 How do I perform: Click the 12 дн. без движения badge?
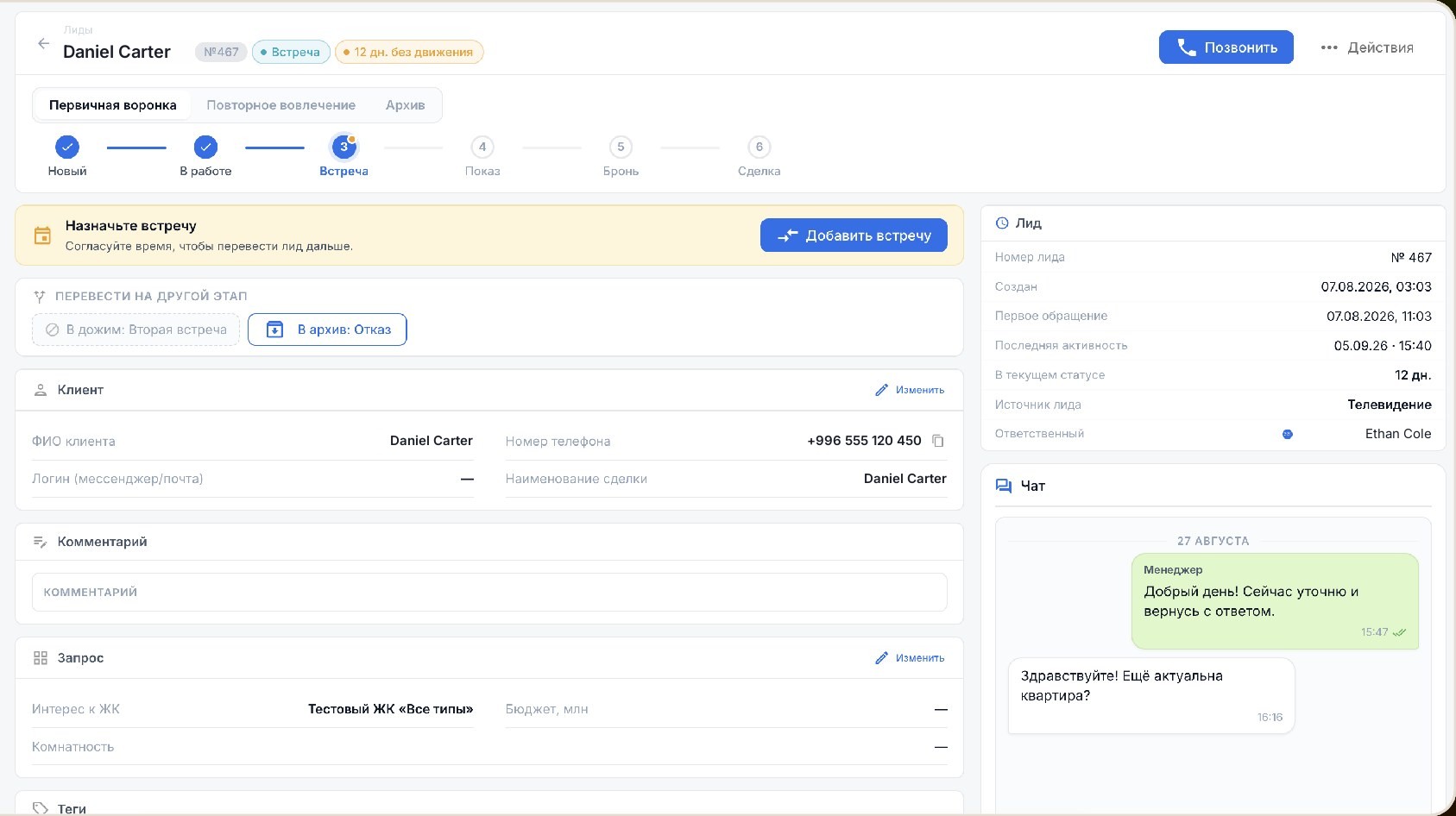pyautogui.click(x=409, y=52)
